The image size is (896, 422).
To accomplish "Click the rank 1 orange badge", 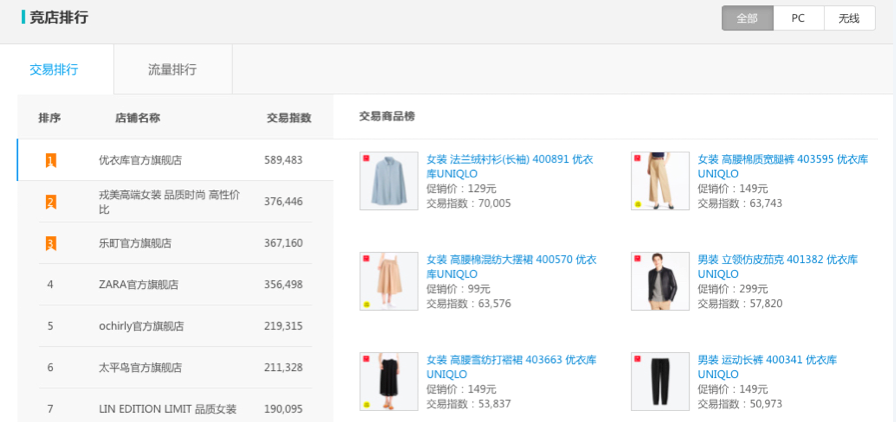I will point(51,161).
